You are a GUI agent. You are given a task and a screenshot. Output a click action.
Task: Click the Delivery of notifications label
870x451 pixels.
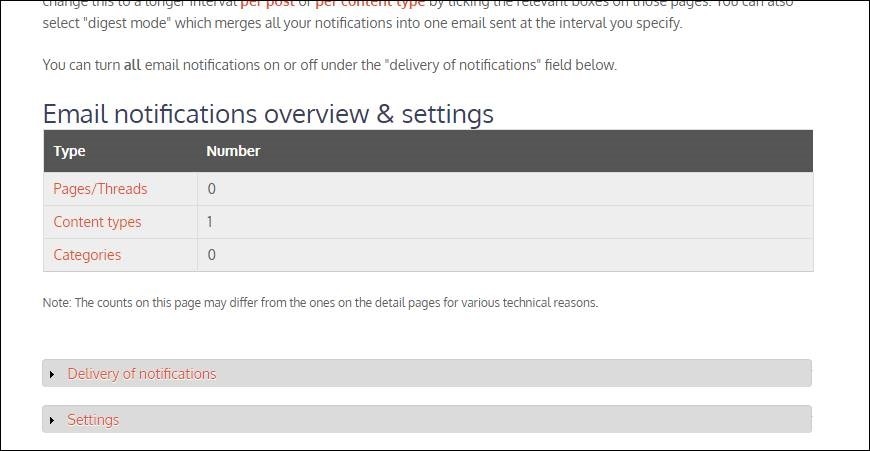click(141, 373)
